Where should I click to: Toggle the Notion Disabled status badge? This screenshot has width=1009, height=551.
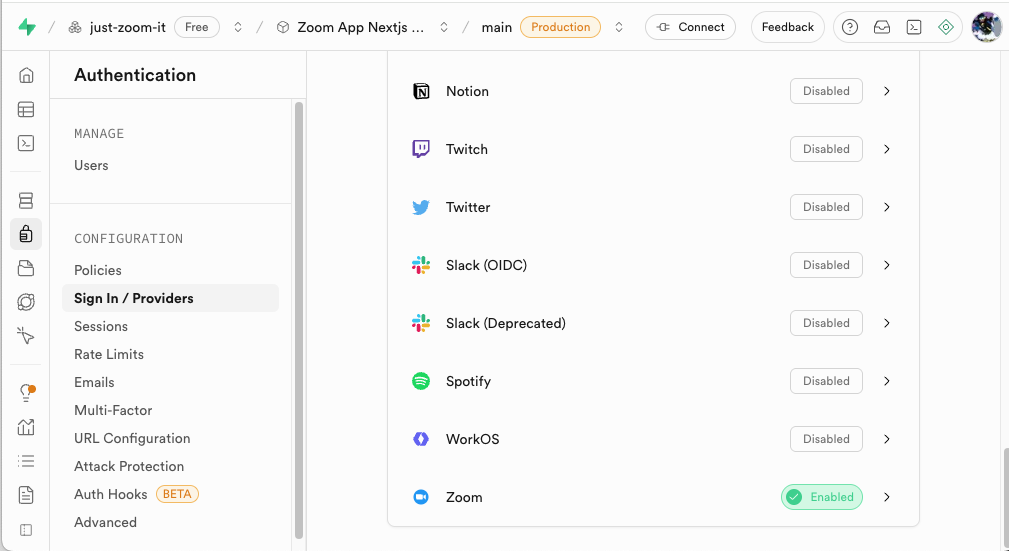[x=826, y=91]
